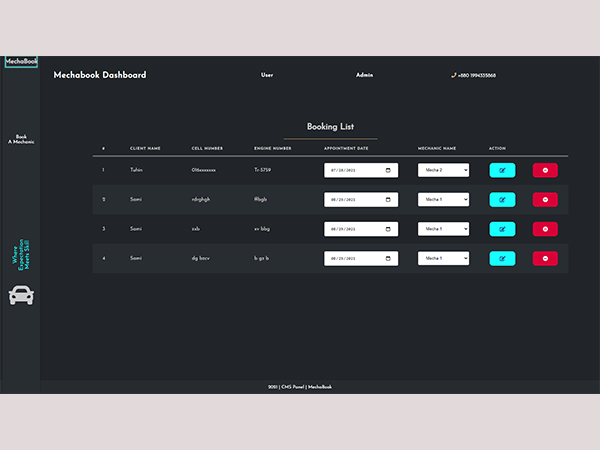The height and width of the screenshot is (450, 600).
Task: Open mechanic dropdown in row 4
Action: [x=443, y=259]
